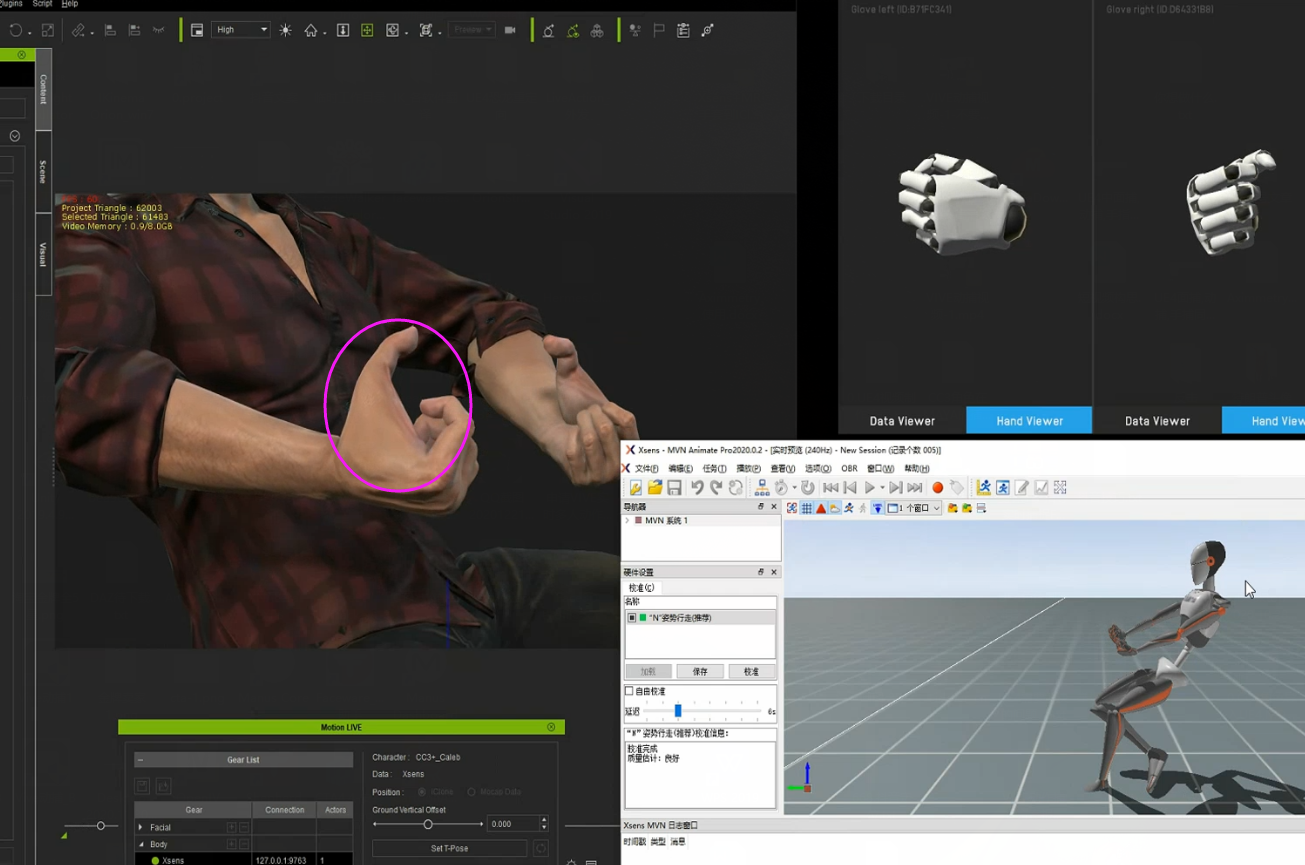Image resolution: width=1305 pixels, height=865 pixels.
Task: Open the 帮助(H) menu in Xsens
Action: 917,468
